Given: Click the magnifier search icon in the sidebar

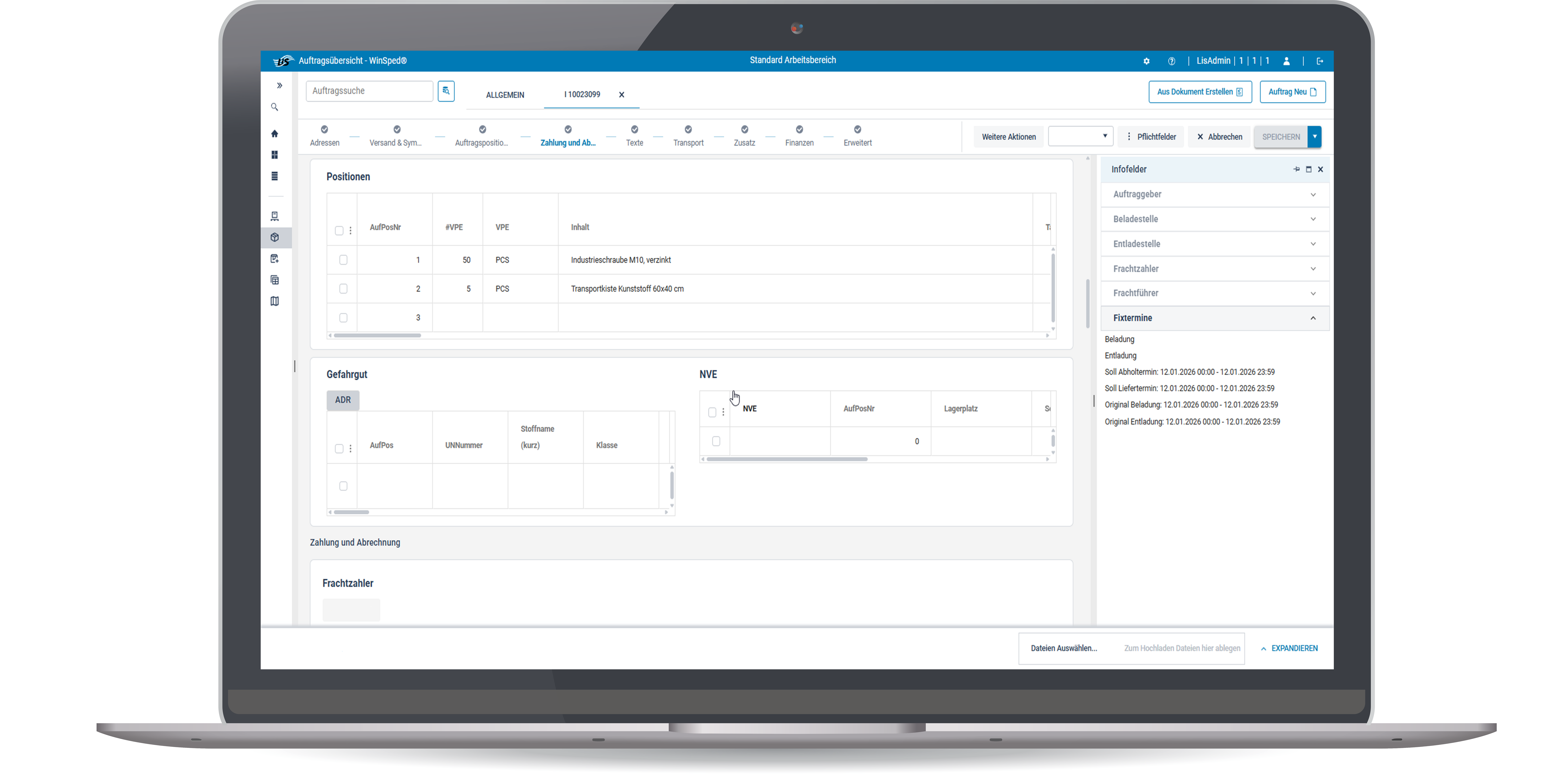Looking at the screenshot, I should tap(275, 107).
